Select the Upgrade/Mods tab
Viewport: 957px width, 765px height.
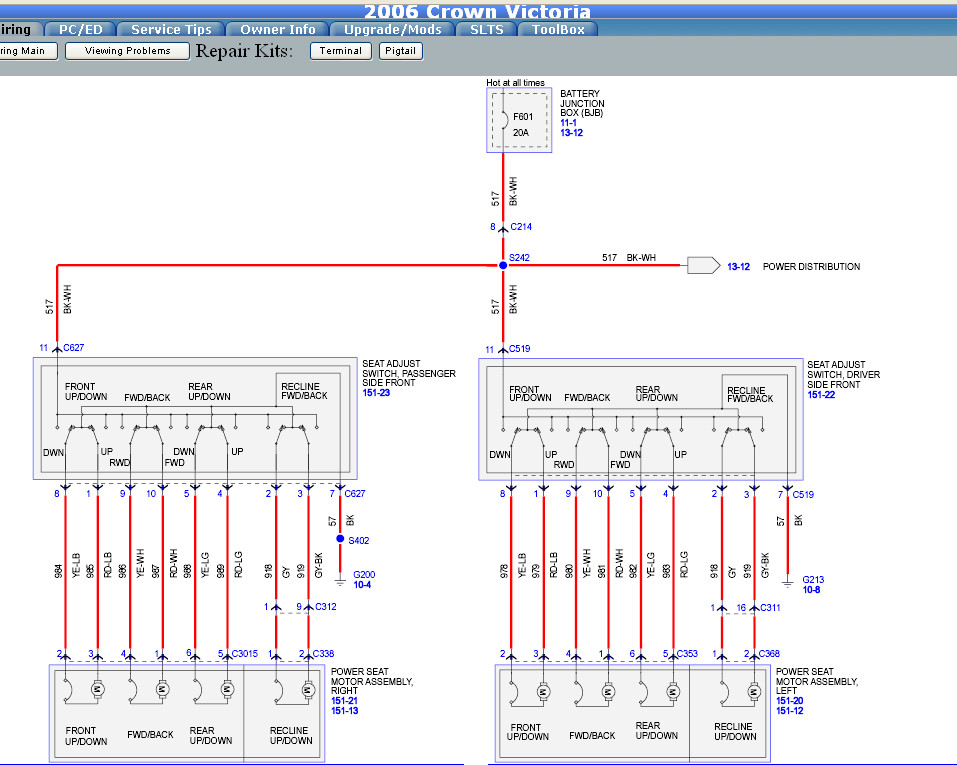tap(392, 29)
